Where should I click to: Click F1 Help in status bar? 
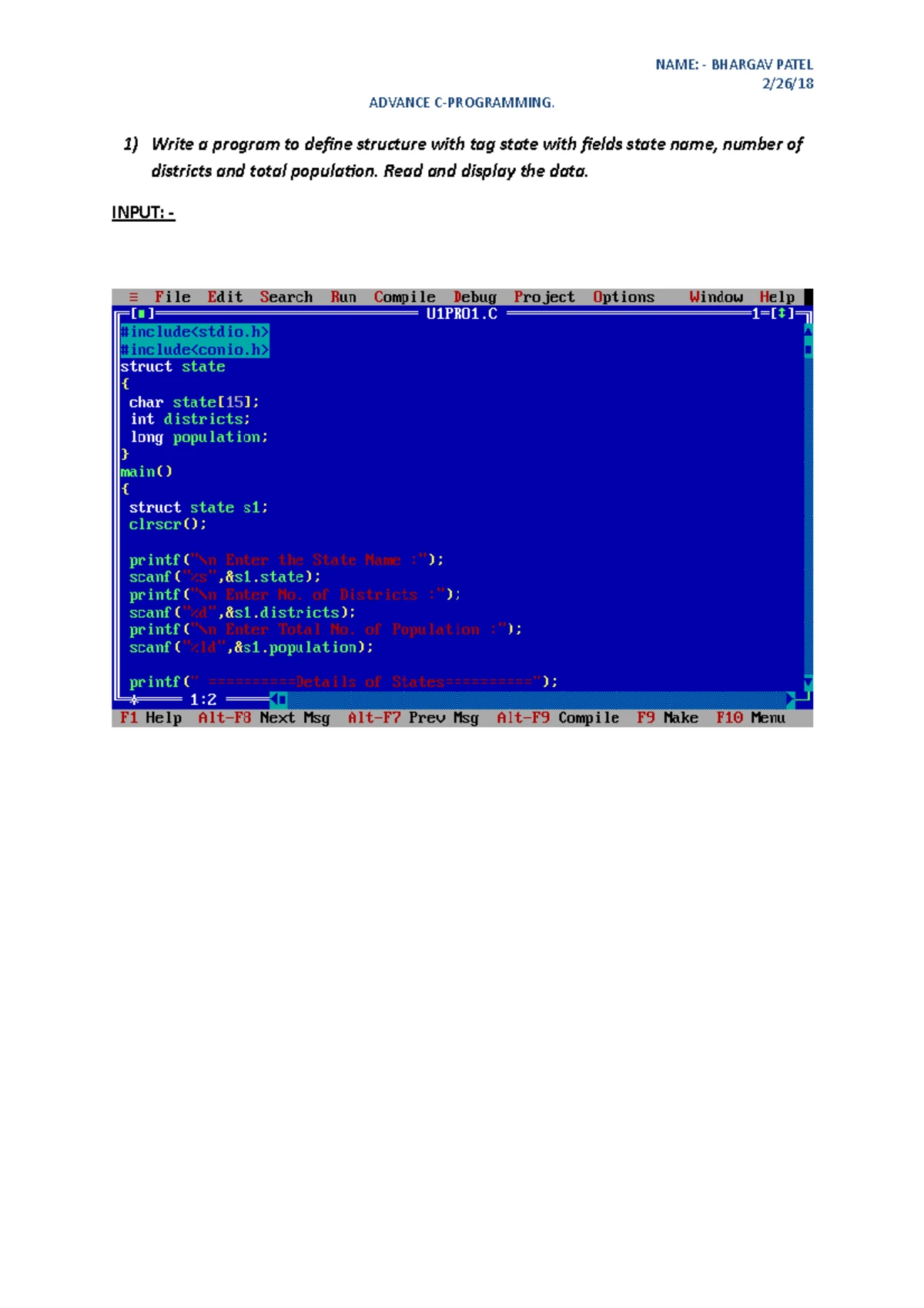pyautogui.click(x=151, y=718)
